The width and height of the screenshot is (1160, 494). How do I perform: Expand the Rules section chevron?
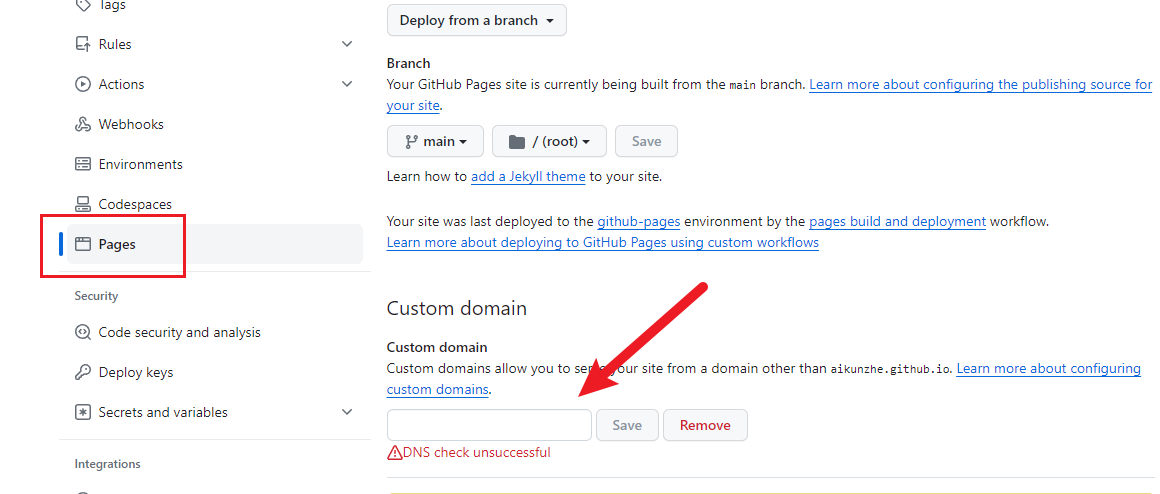(x=347, y=44)
